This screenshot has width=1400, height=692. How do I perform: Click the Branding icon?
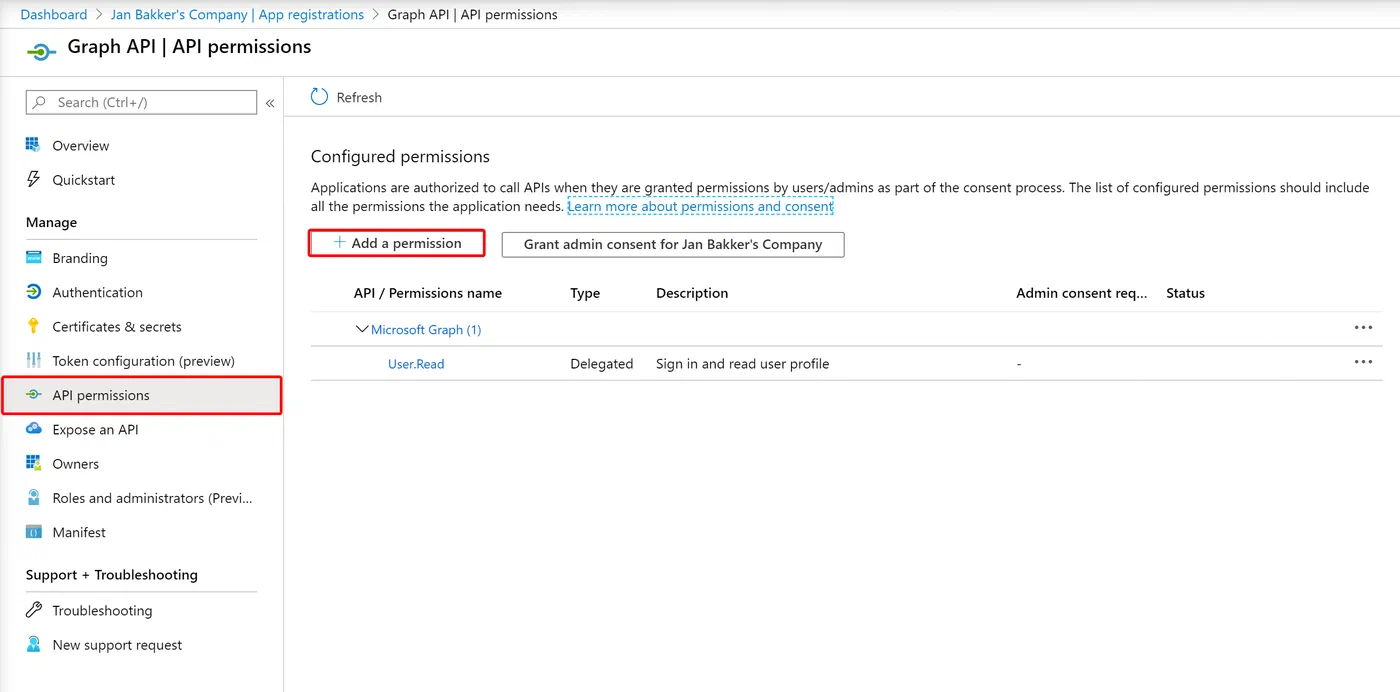coord(33,258)
